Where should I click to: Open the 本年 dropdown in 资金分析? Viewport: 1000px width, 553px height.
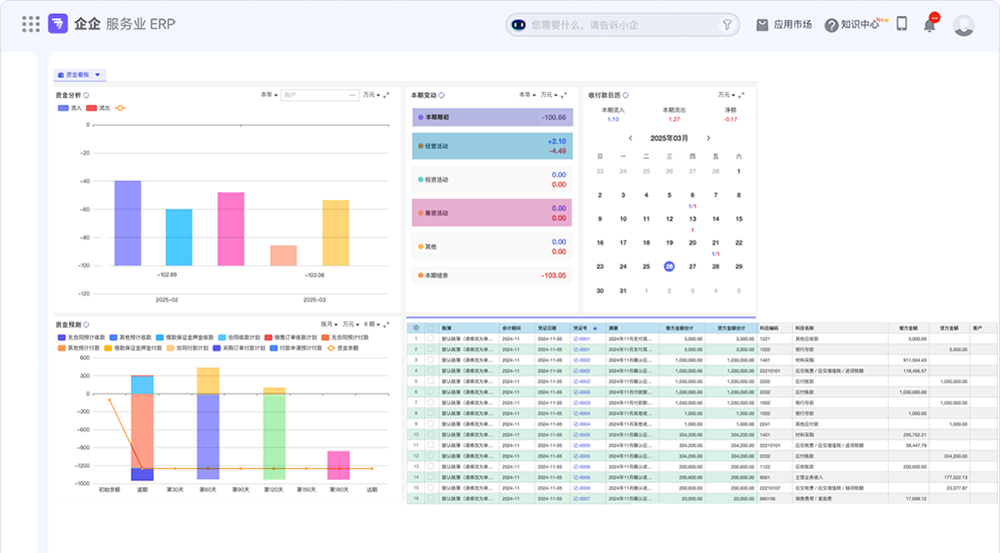pyautogui.click(x=268, y=95)
